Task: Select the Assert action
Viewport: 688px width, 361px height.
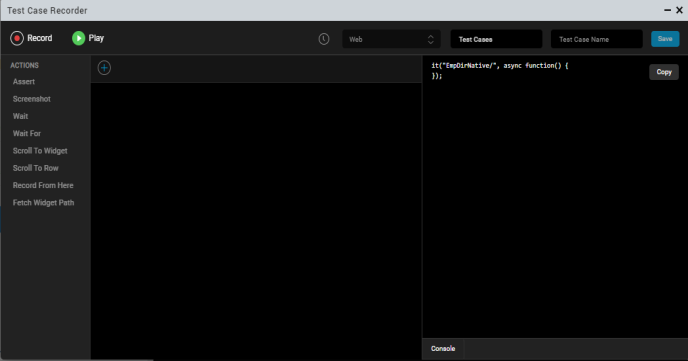Action: (x=24, y=82)
